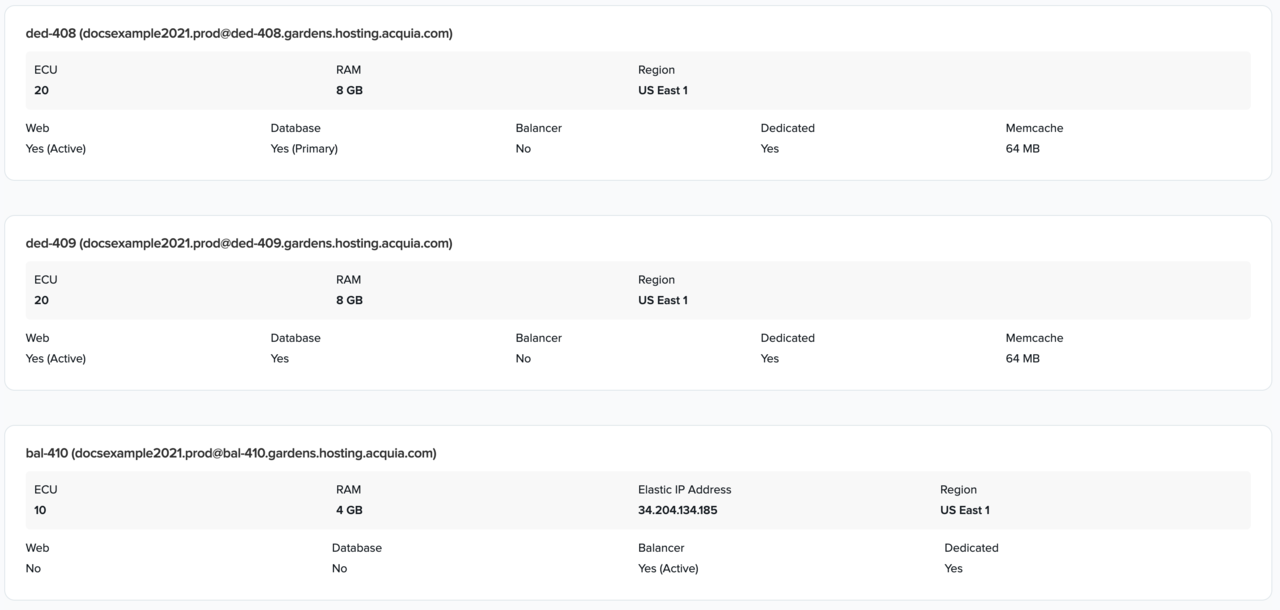Click bal-410 Balancer Yes (Active) value
1280x610 pixels.
click(x=668, y=569)
